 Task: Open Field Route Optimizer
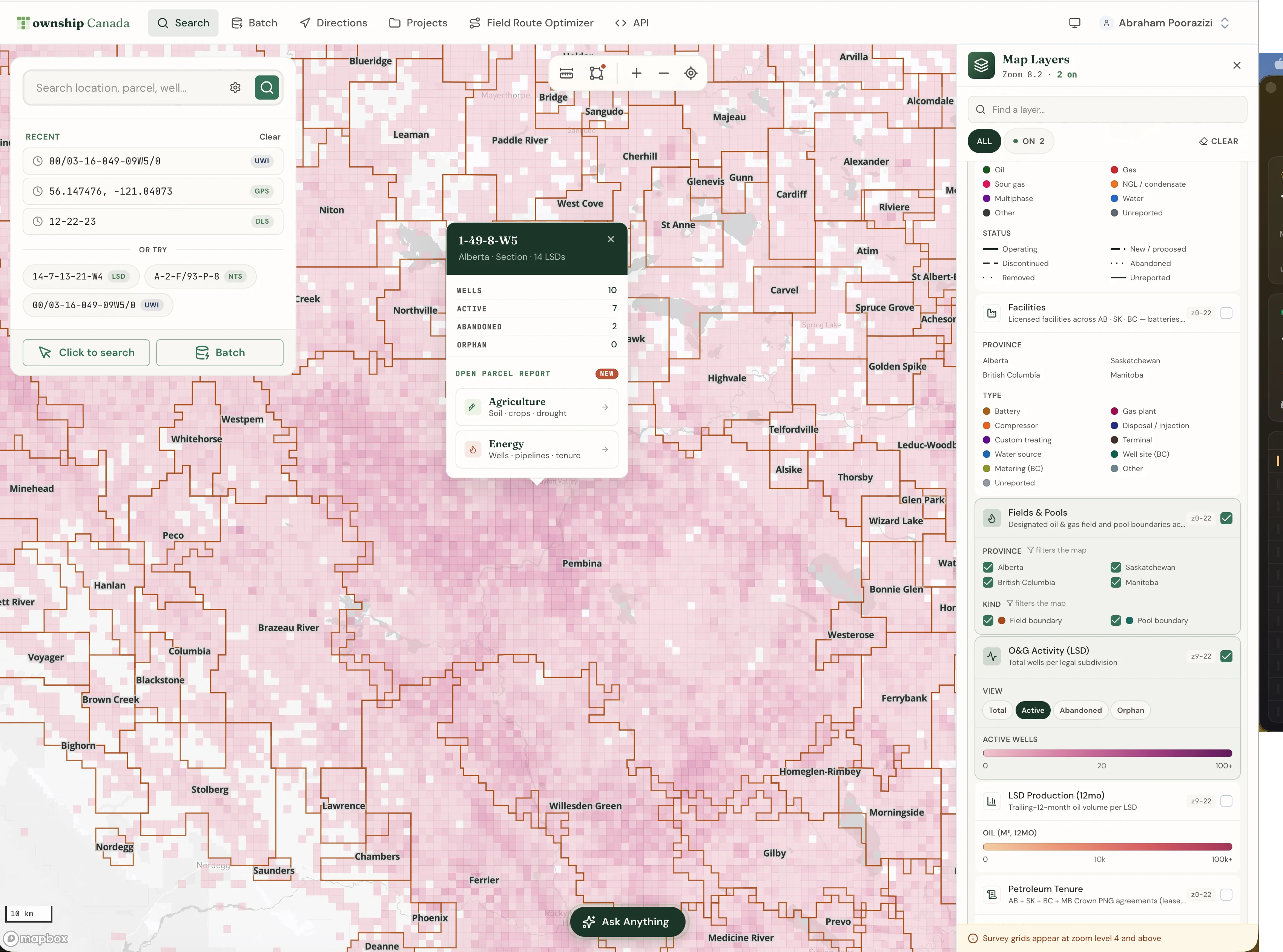pyautogui.click(x=531, y=23)
